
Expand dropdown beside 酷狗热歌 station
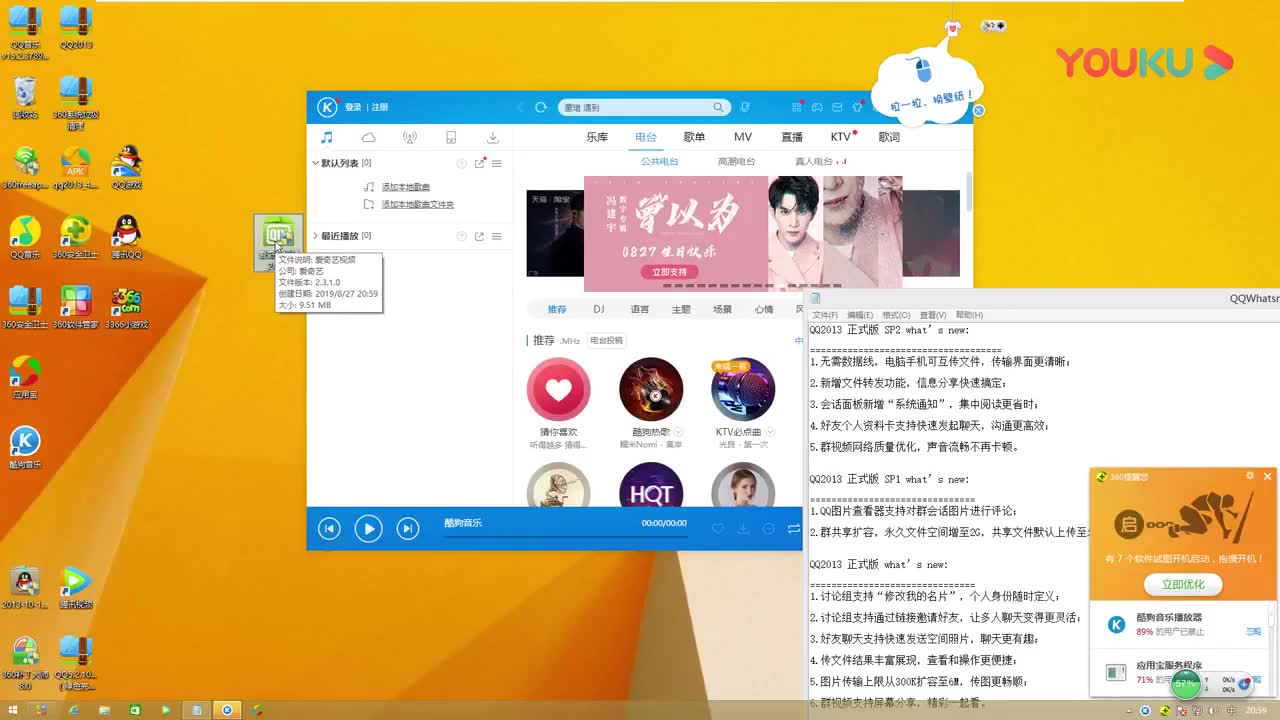[678, 432]
